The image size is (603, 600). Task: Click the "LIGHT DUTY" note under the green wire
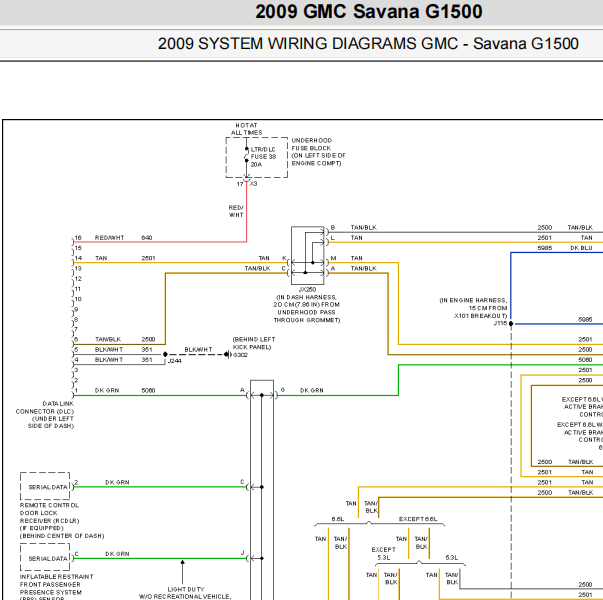click(x=186, y=589)
